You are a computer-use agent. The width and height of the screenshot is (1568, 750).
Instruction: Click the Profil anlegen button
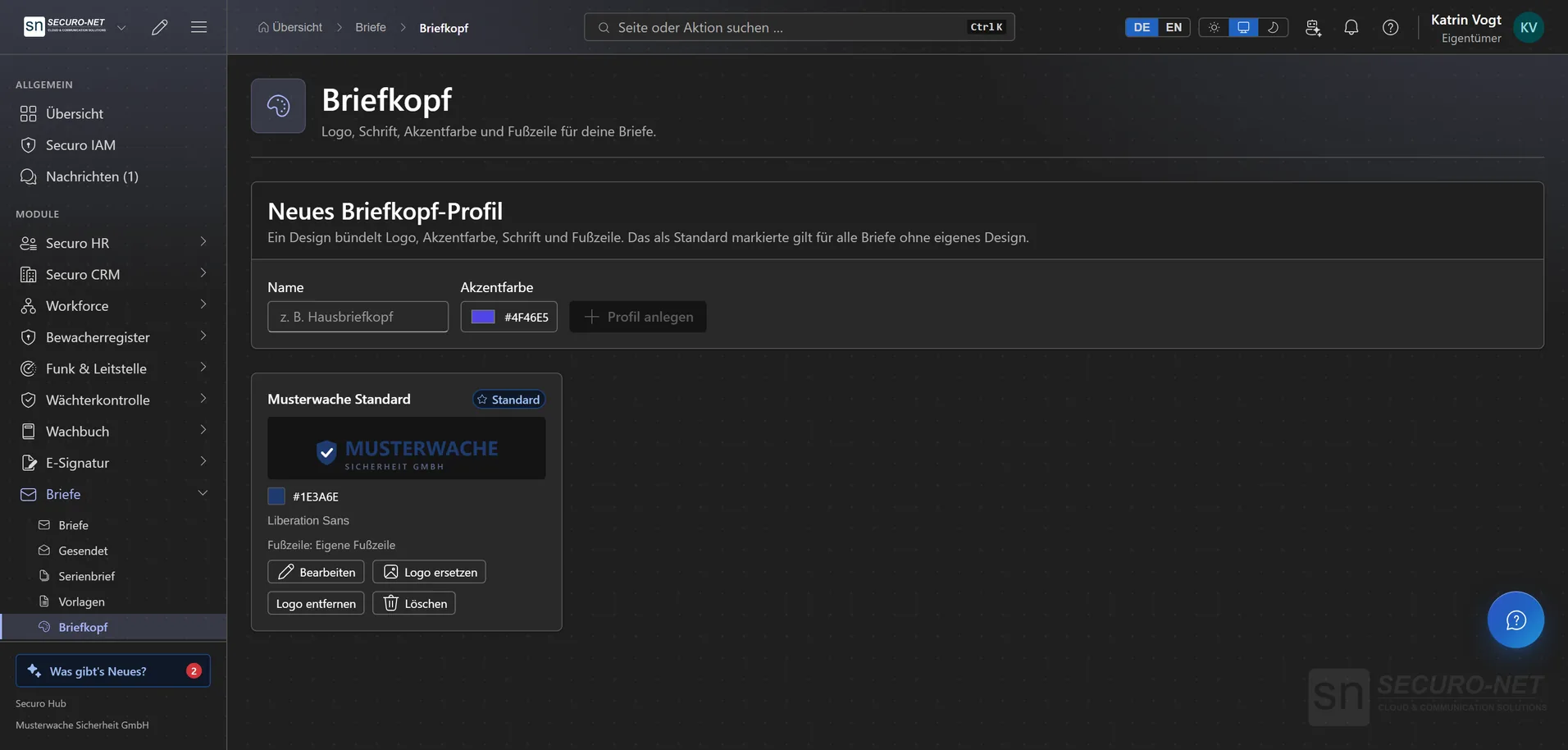[638, 317]
